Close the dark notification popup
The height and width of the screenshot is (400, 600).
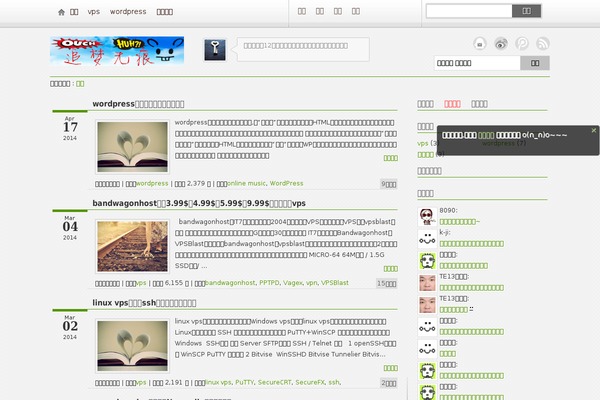click(593, 131)
